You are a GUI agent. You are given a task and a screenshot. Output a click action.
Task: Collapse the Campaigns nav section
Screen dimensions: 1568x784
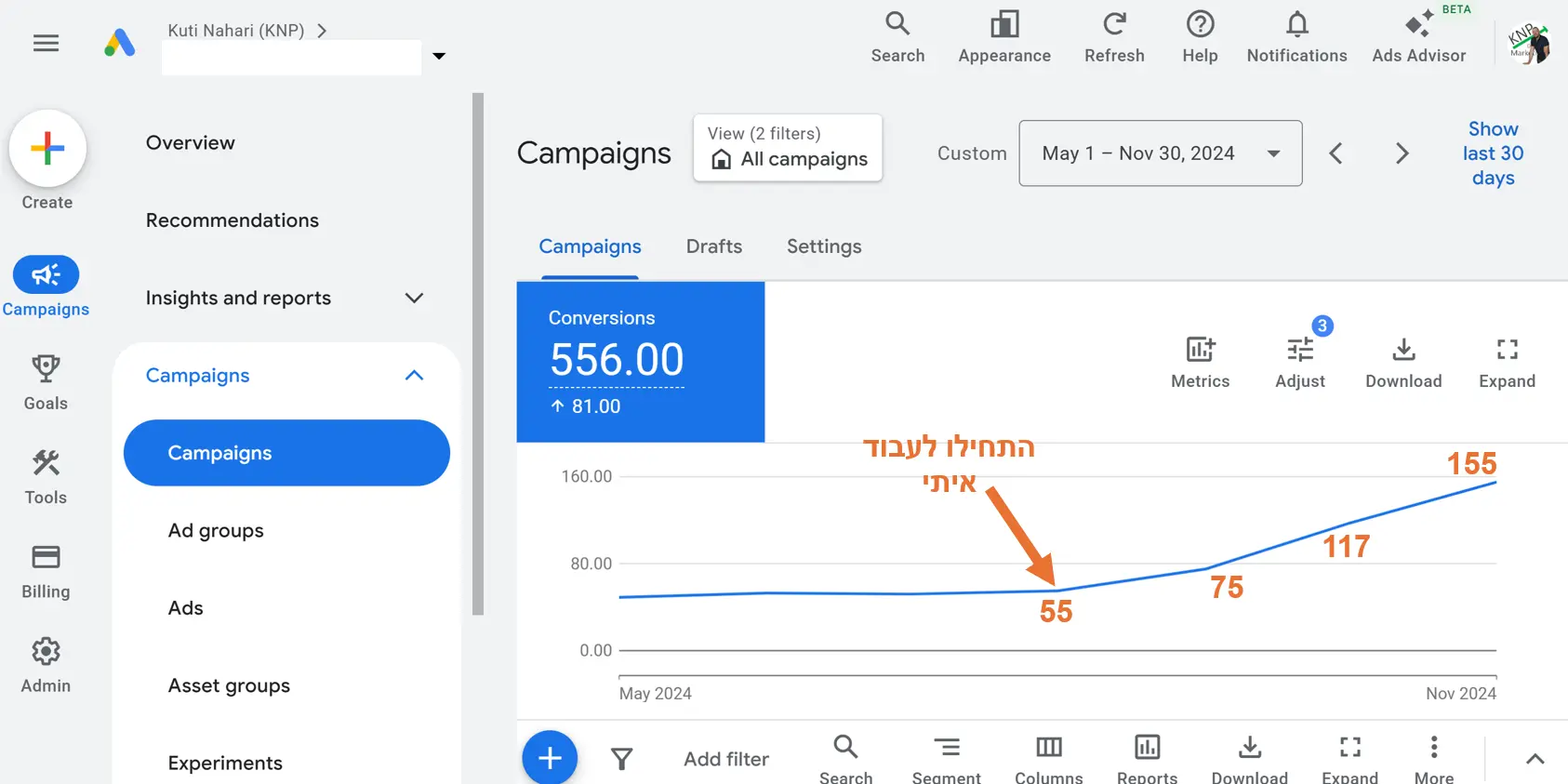tap(414, 376)
